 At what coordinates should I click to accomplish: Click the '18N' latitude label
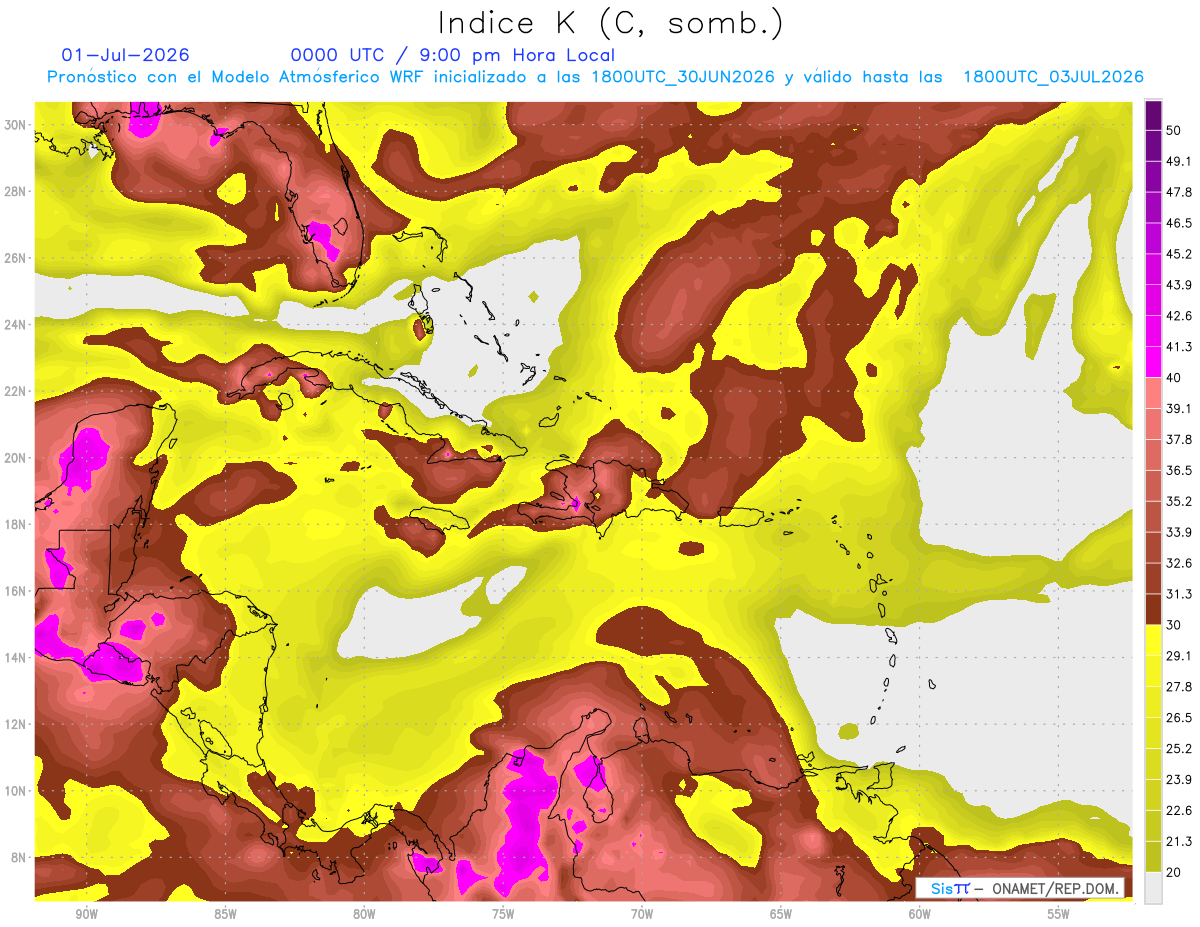point(15,524)
